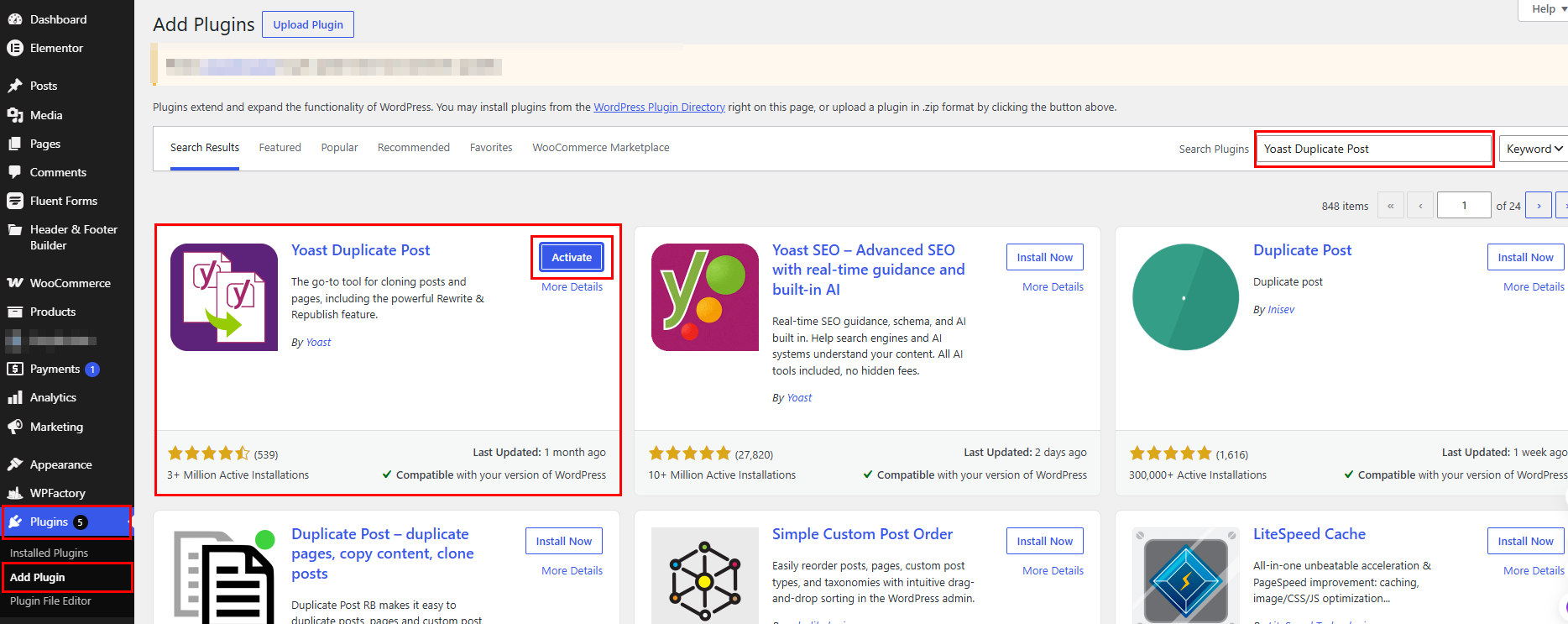This screenshot has width=1568, height=624.
Task: Click the Pages icon in sidebar
Action: tap(15, 144)
